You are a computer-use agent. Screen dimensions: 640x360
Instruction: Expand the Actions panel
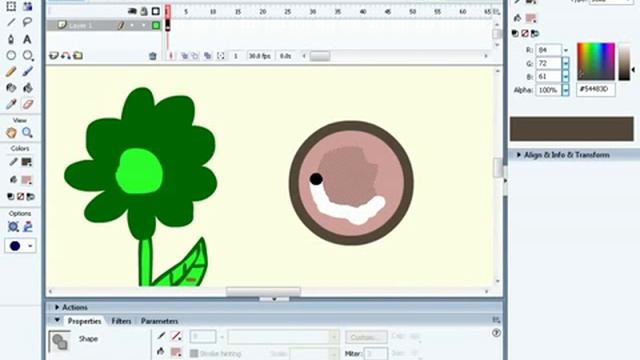click(57, 307)
